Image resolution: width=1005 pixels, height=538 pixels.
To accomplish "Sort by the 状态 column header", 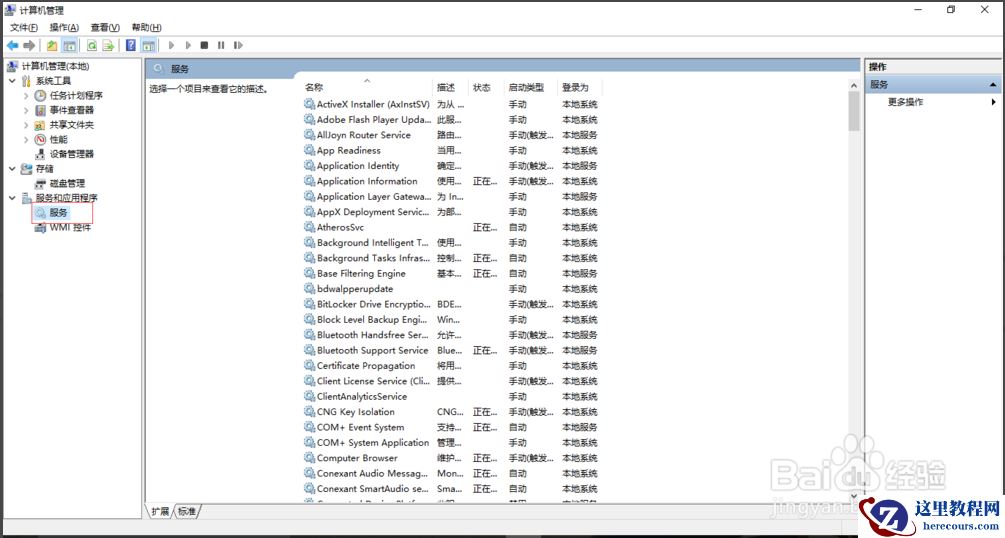I will click(x=487, y=87).
